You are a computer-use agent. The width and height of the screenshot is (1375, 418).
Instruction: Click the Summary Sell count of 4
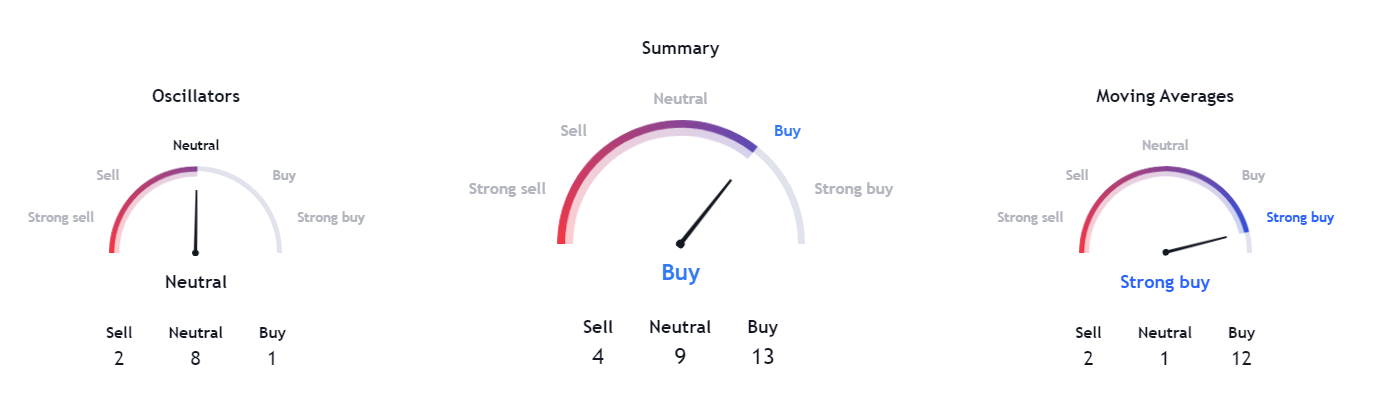pos(598,356)
